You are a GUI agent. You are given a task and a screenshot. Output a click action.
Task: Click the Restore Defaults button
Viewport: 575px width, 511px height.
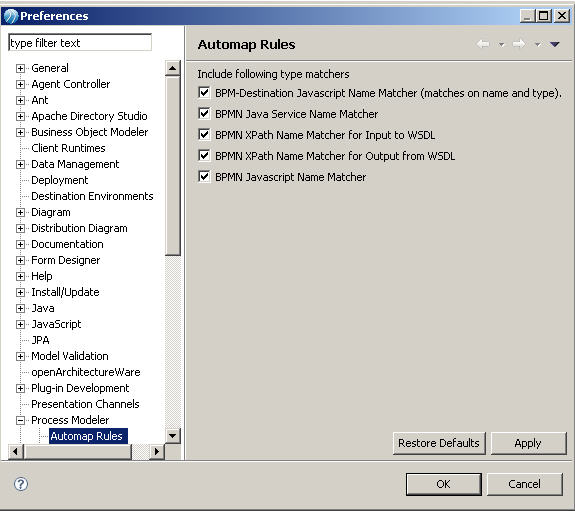[439, 443]
